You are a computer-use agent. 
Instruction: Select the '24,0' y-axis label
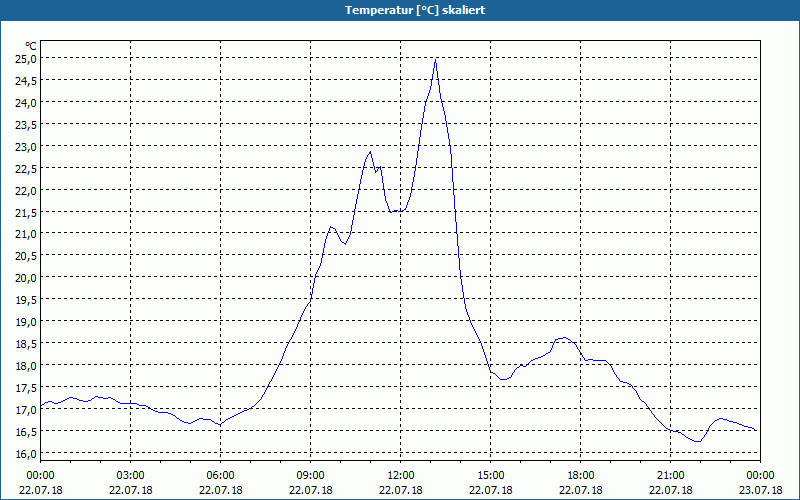coord(26,103)
